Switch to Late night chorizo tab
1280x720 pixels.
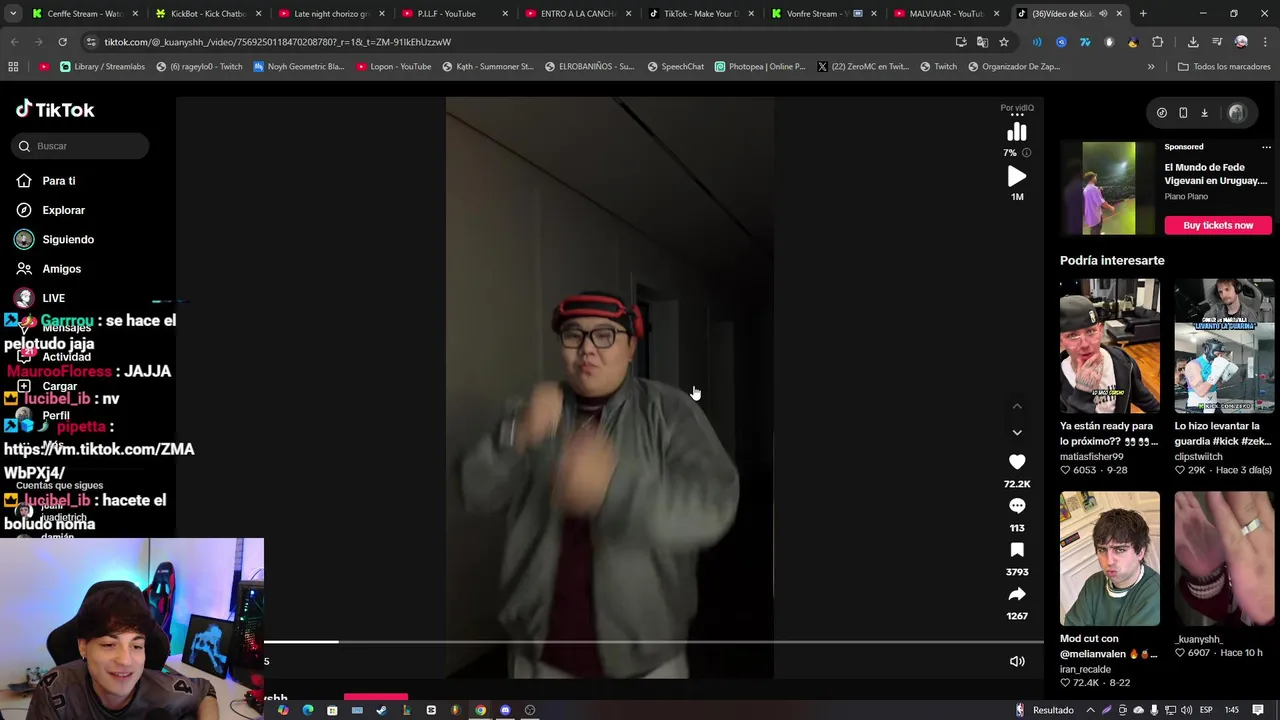click(331, 14)
